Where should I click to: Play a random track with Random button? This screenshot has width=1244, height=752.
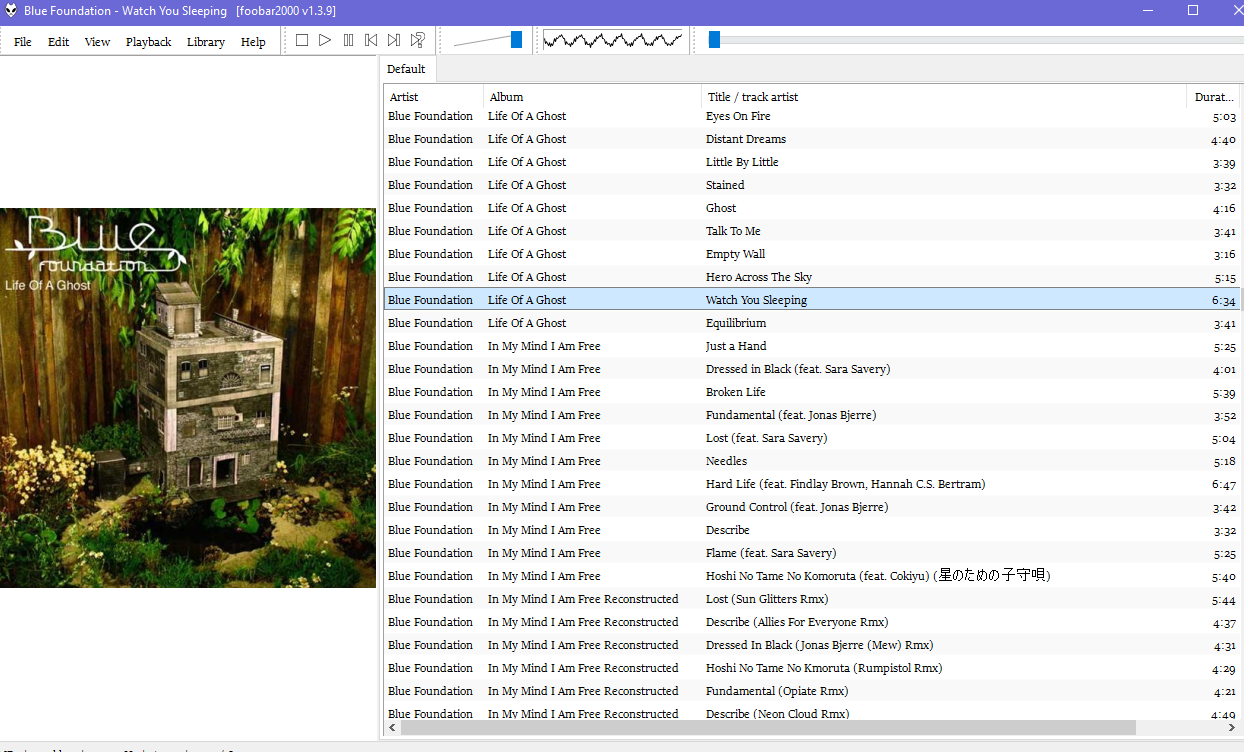click(x=418, y=40)
